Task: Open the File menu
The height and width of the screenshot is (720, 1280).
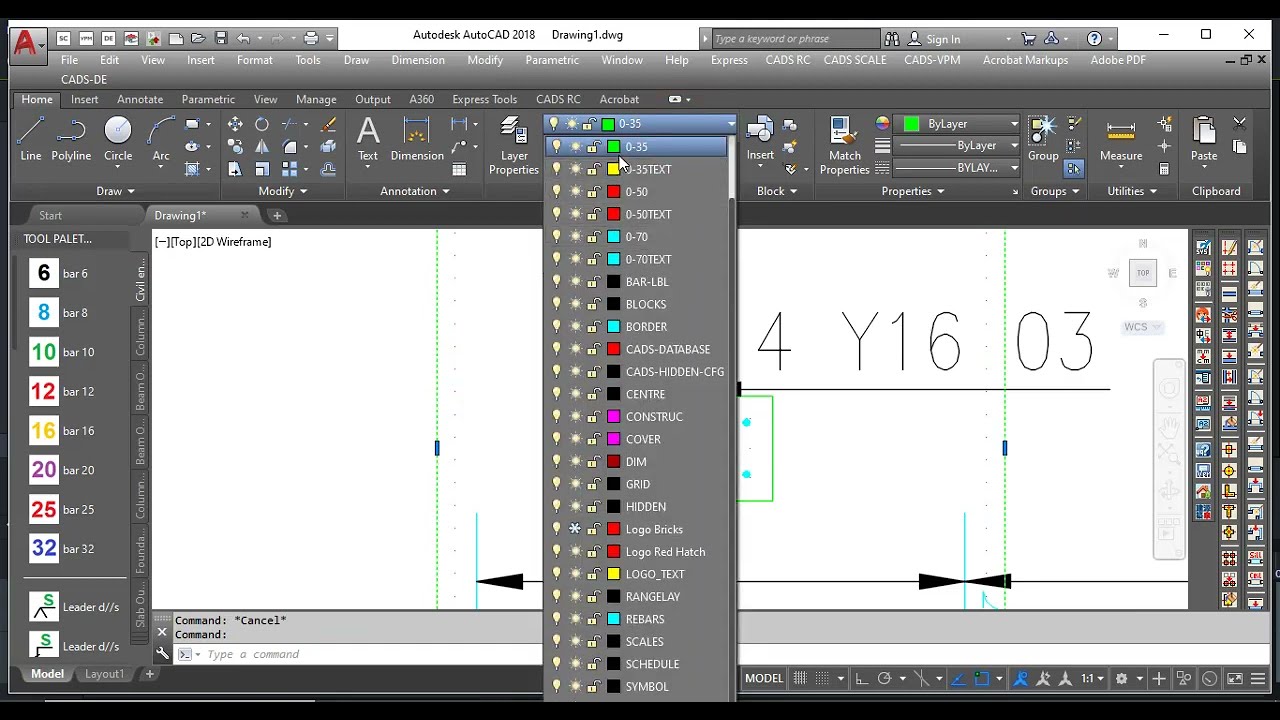Action: pos(69,60)
